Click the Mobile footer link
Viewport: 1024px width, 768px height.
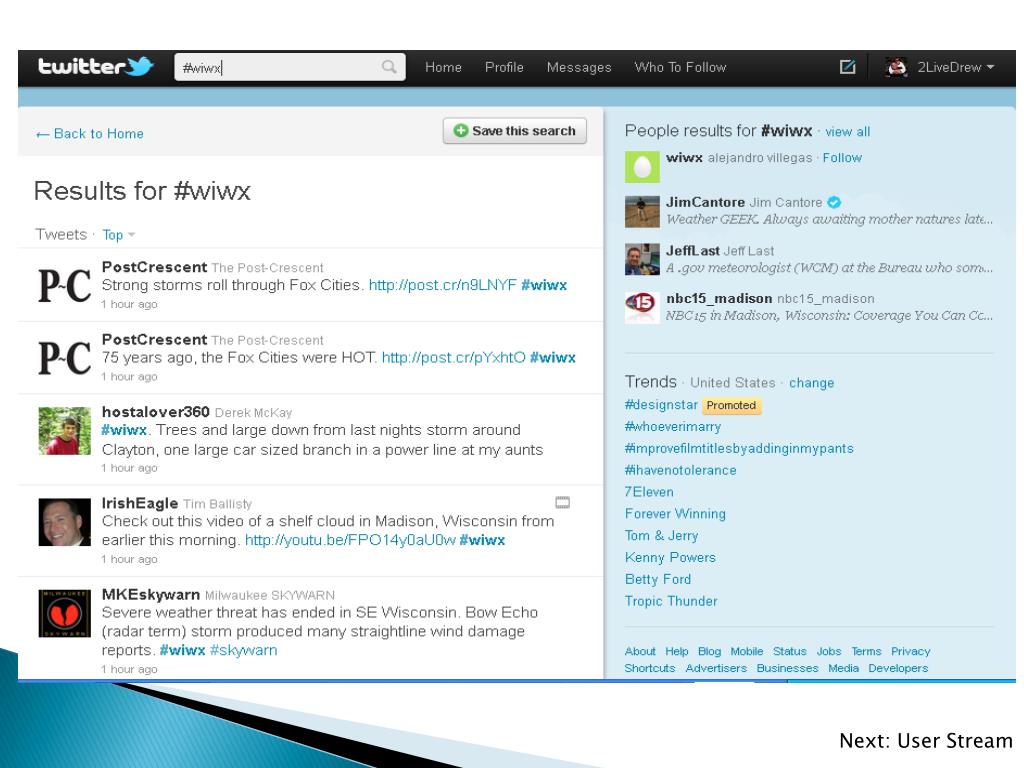pyautogui.click(x=746, y=651)
